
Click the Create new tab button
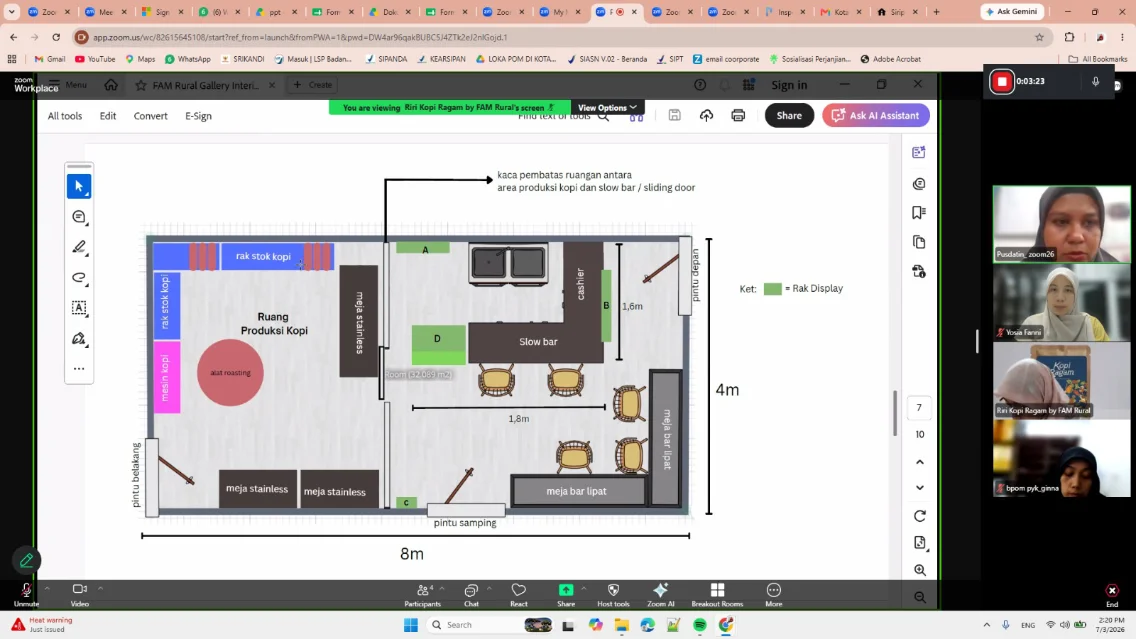pos(313,85)
